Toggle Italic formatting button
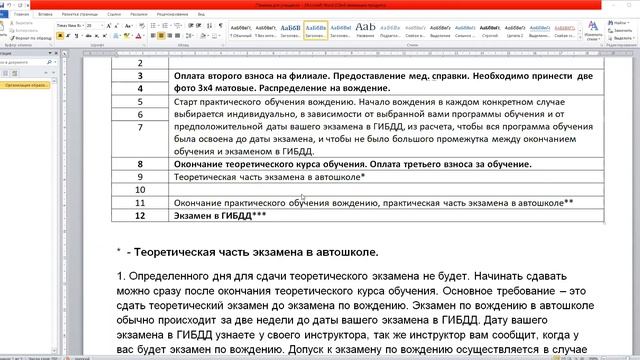The height and width of the screenshot is (360, 640). (x=68, y=36)
